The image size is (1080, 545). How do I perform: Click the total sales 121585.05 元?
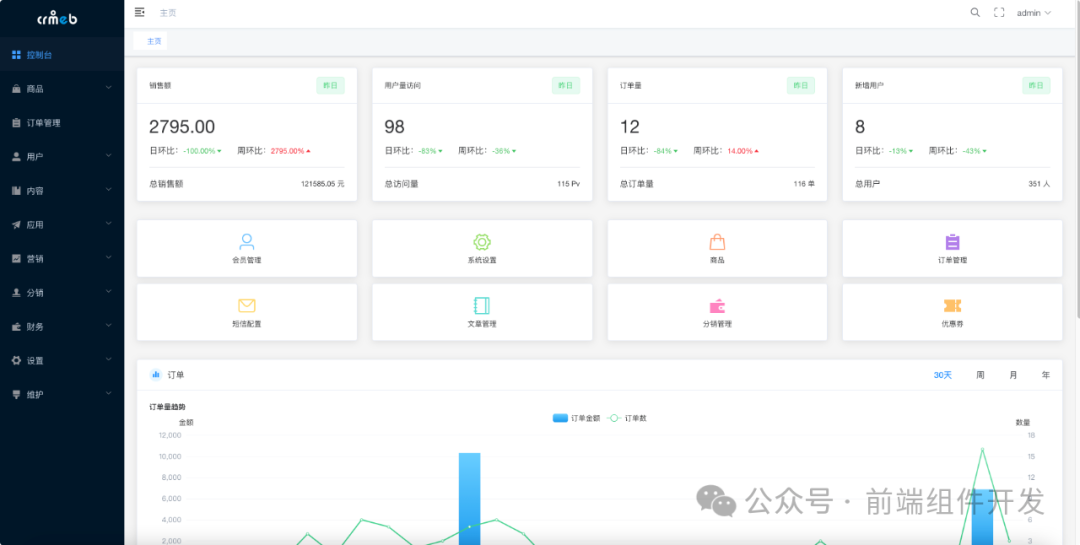coord(322,184)
